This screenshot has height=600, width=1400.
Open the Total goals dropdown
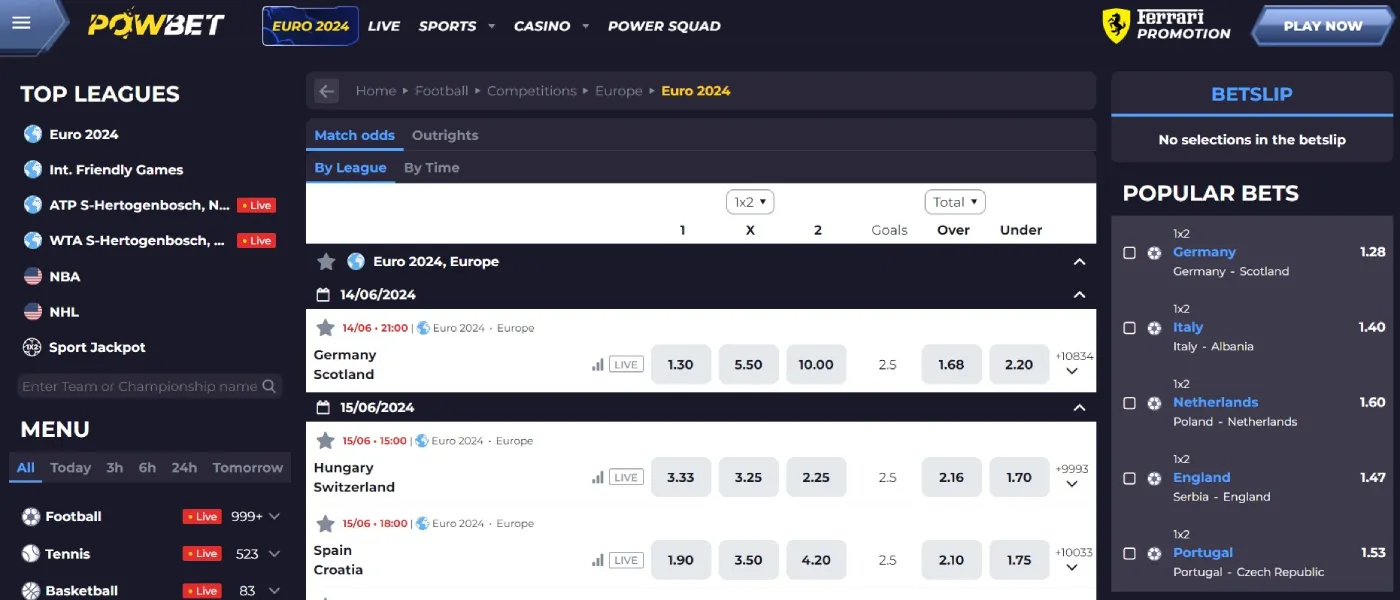pyautogui.click(x=954, y=201)
